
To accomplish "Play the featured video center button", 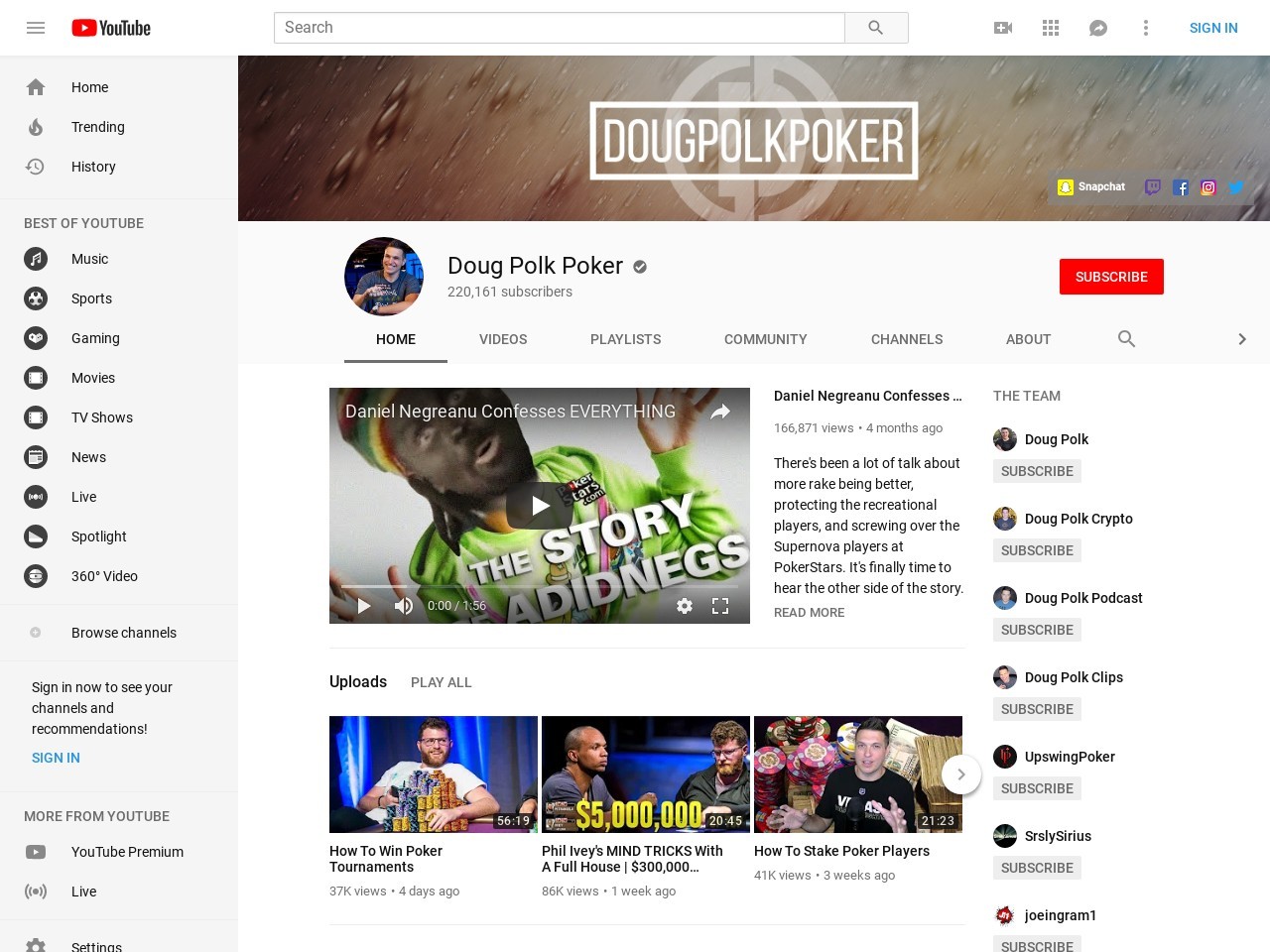I will 539,506.
